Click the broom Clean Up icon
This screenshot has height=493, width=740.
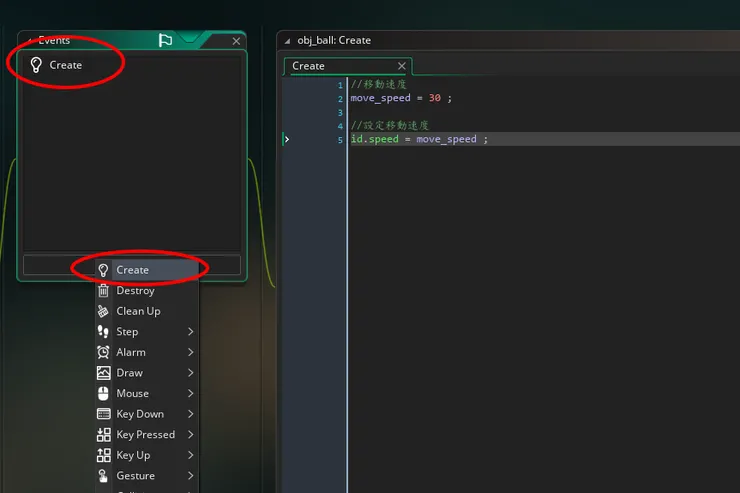103,311
